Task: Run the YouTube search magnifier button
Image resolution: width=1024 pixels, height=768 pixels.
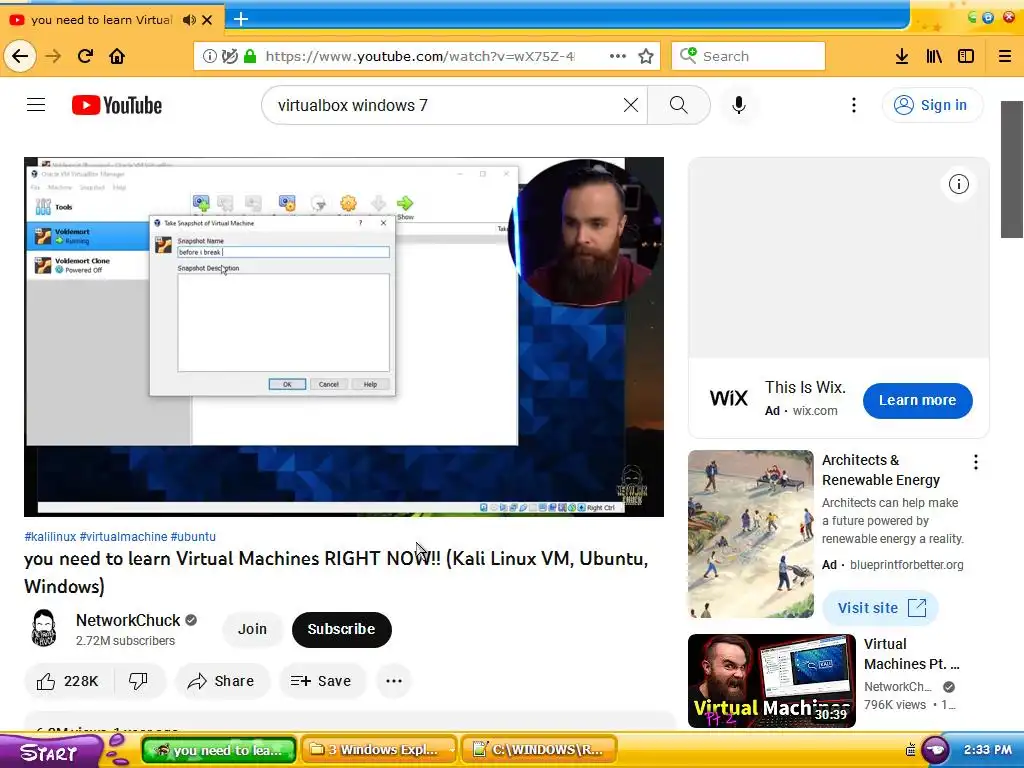Action: click(679, 105)
